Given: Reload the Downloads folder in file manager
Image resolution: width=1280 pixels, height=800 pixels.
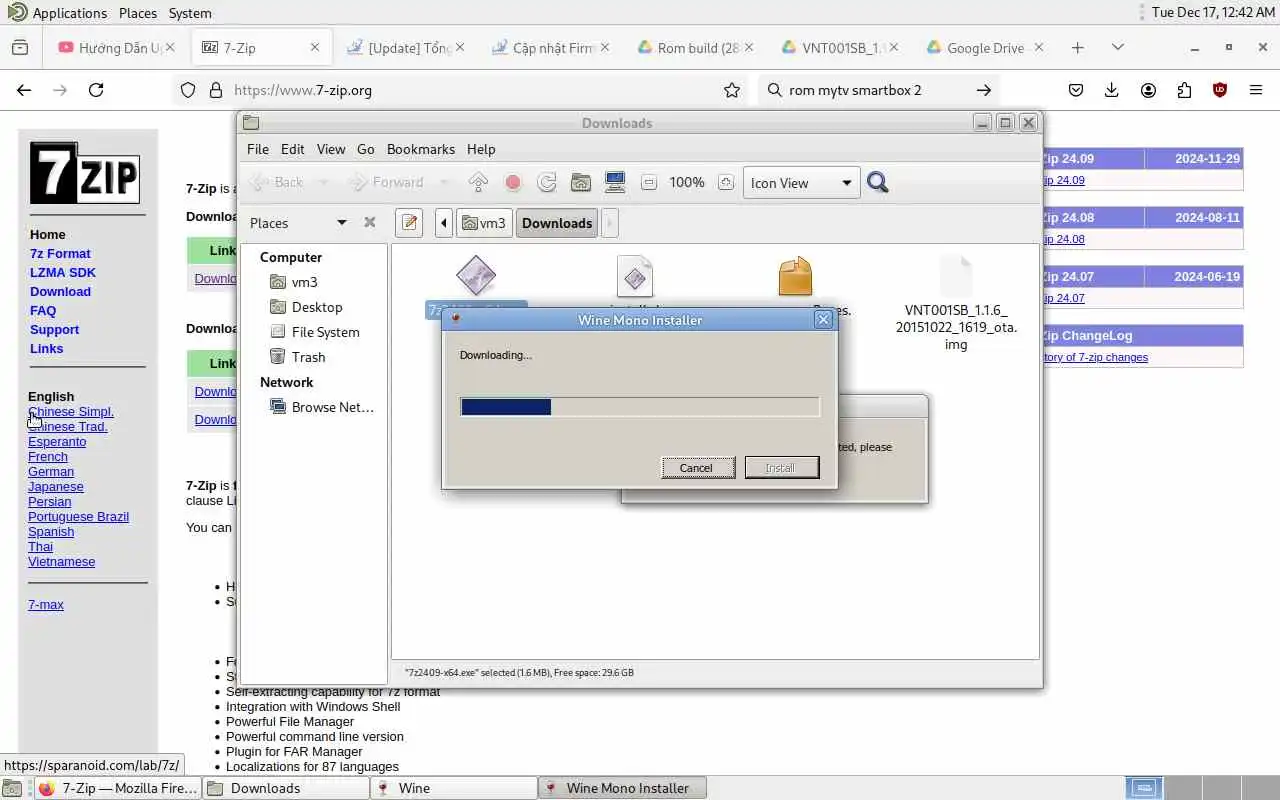Looking at the screenshot, I should (547, 182).
